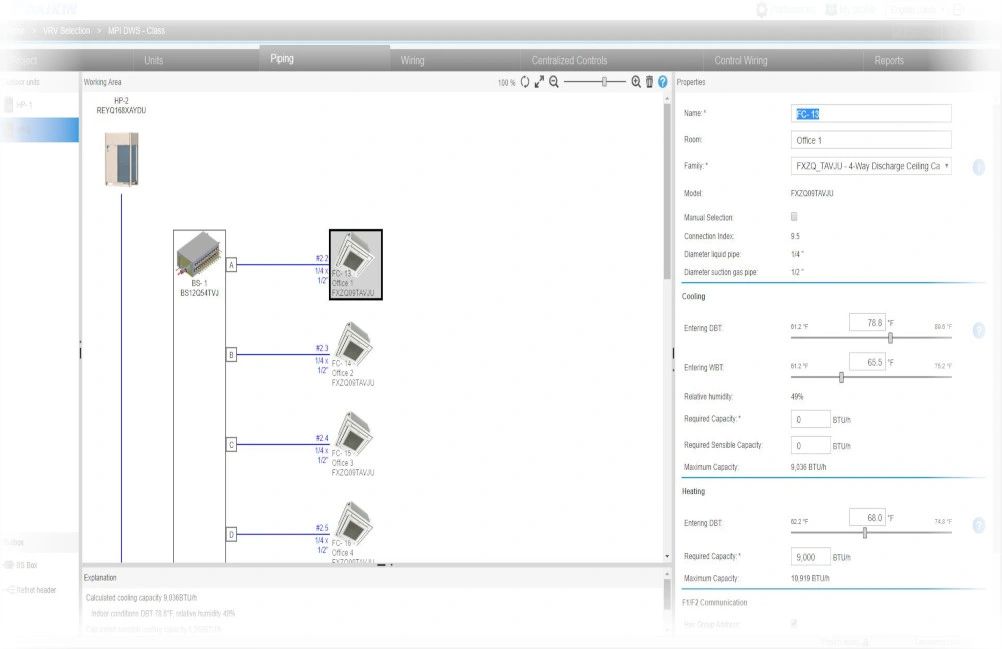Click the 100 % zoom level text
The height and width of the screenshot is (649, 1002).
(506, 82)
